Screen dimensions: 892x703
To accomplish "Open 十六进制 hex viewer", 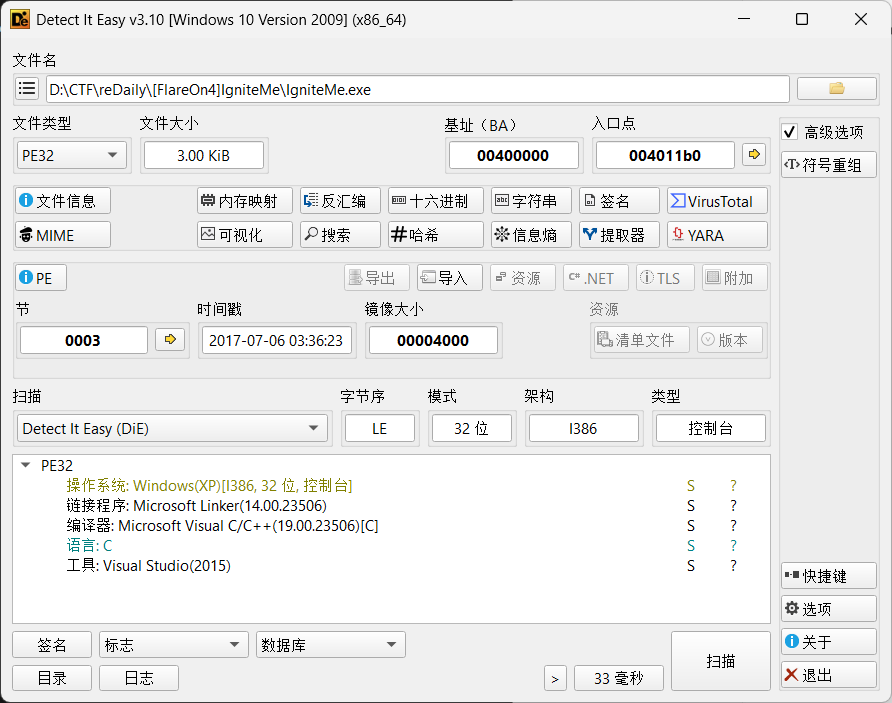I will (436, 201).
